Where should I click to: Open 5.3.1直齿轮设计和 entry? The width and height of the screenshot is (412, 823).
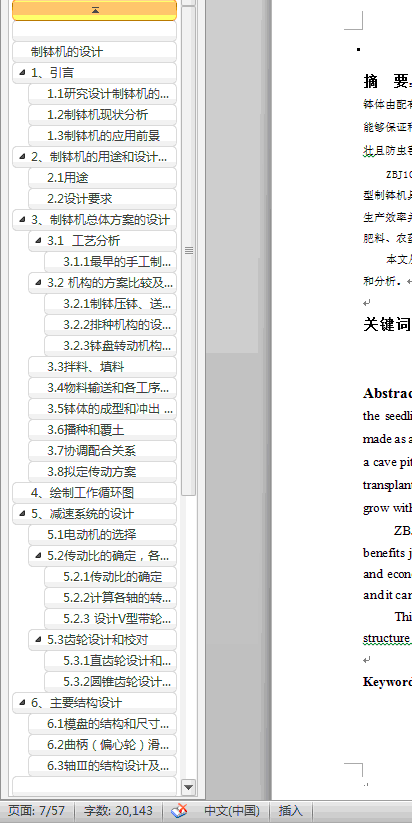click(110, 660)
